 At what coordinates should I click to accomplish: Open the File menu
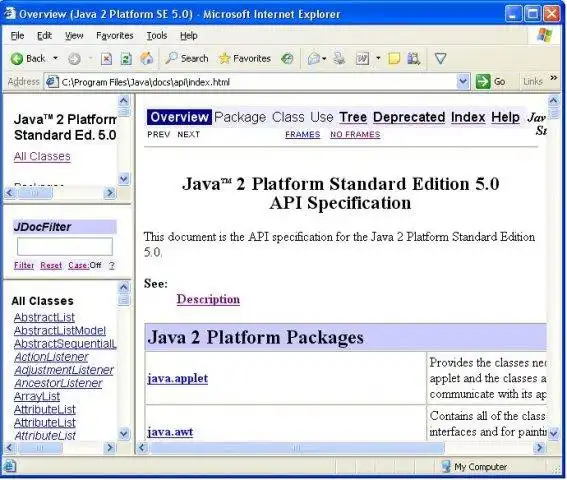tap(17, 35)
